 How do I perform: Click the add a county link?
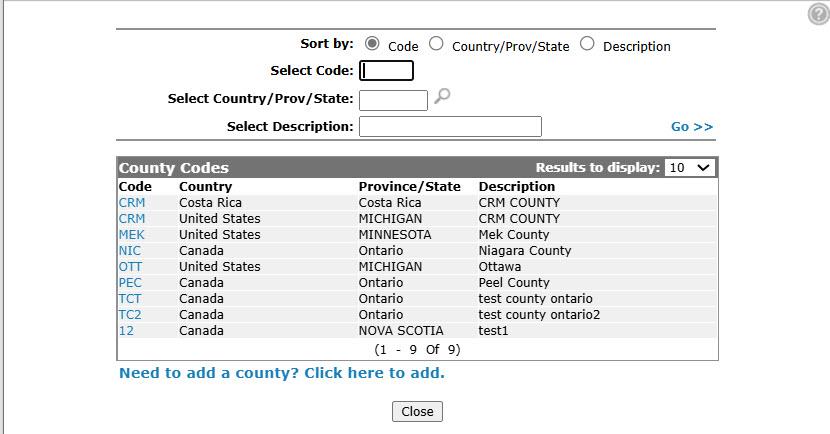tap(282, 373)
